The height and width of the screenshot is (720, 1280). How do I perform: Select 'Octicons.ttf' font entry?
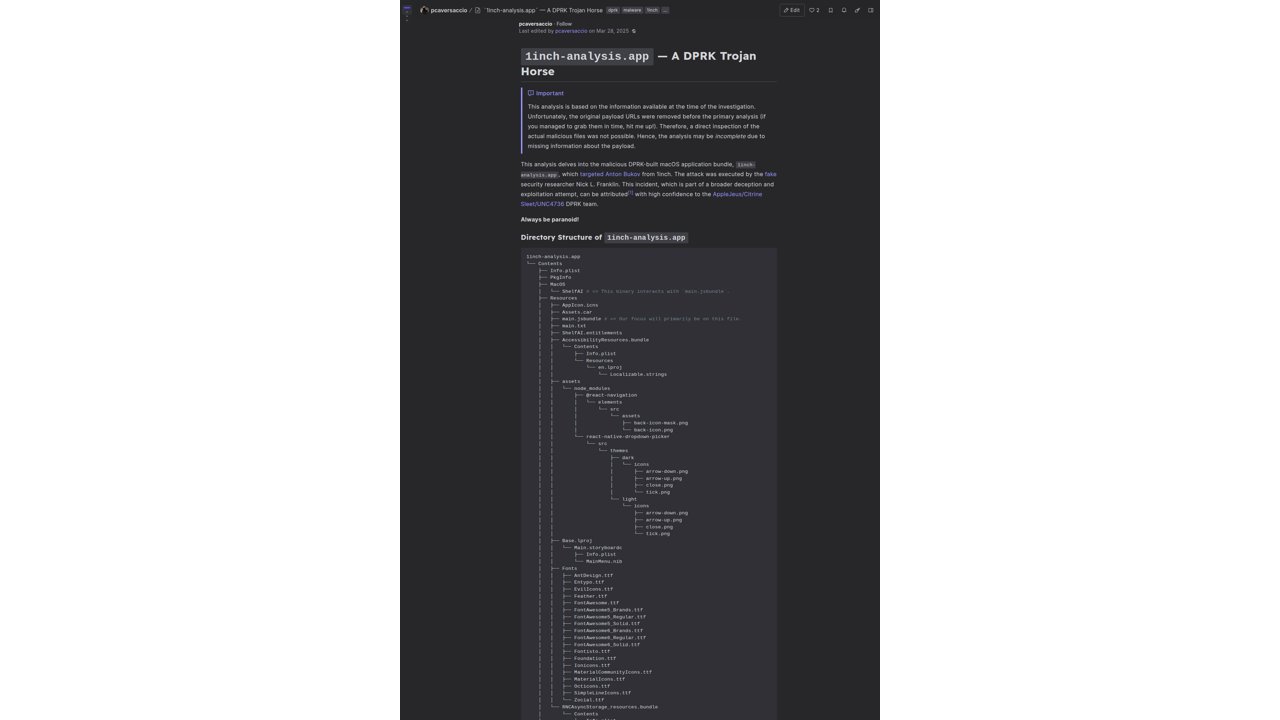coord(592,687)
